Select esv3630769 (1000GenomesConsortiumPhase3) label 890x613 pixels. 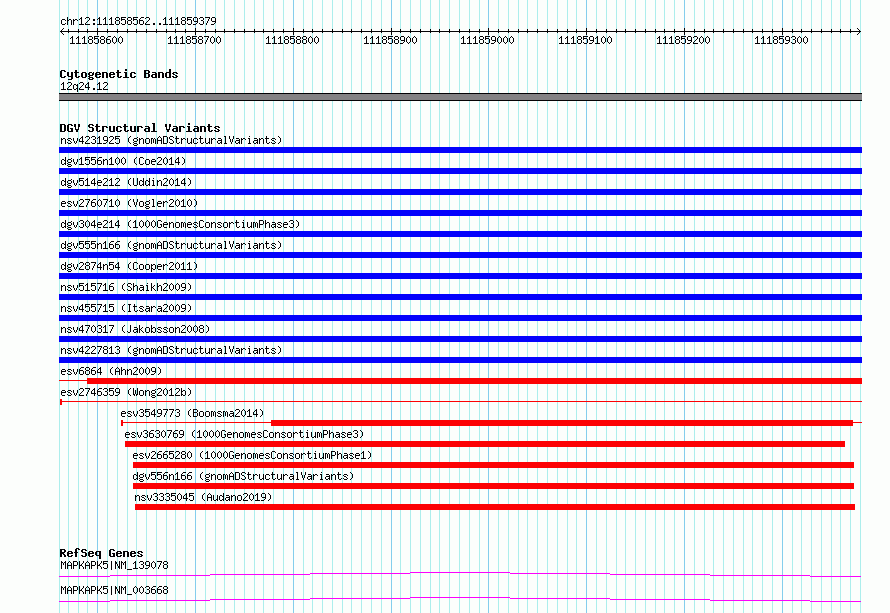pos(244,434)
